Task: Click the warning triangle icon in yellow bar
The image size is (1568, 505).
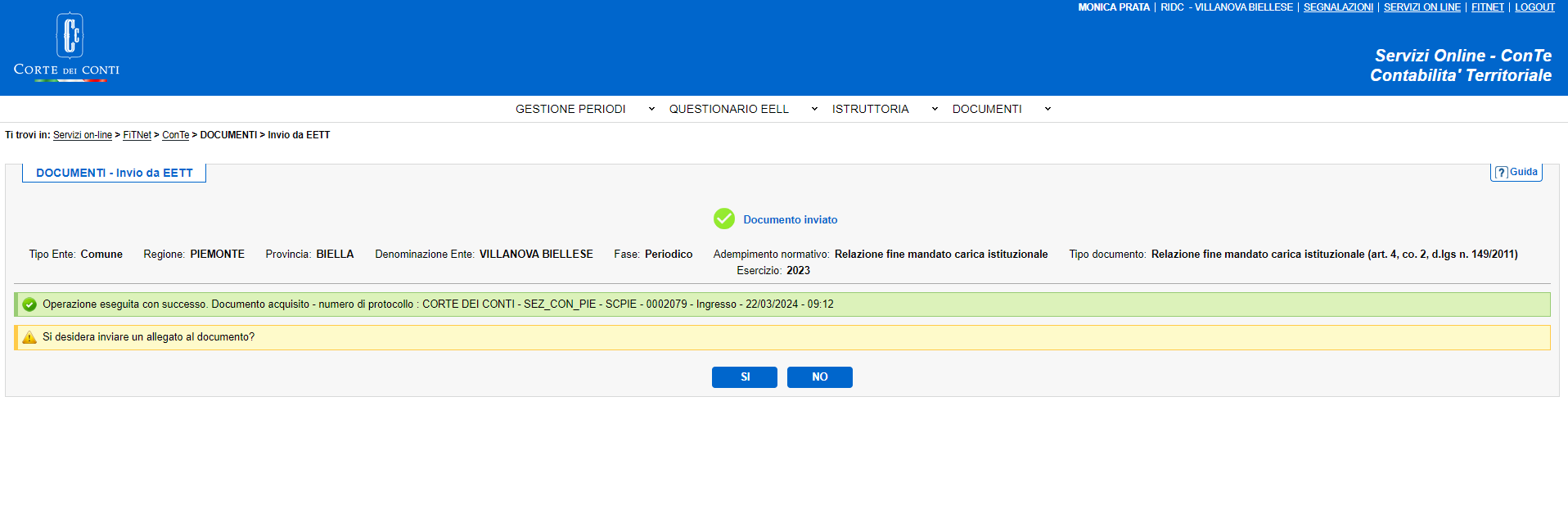Action: coord(29,337)
